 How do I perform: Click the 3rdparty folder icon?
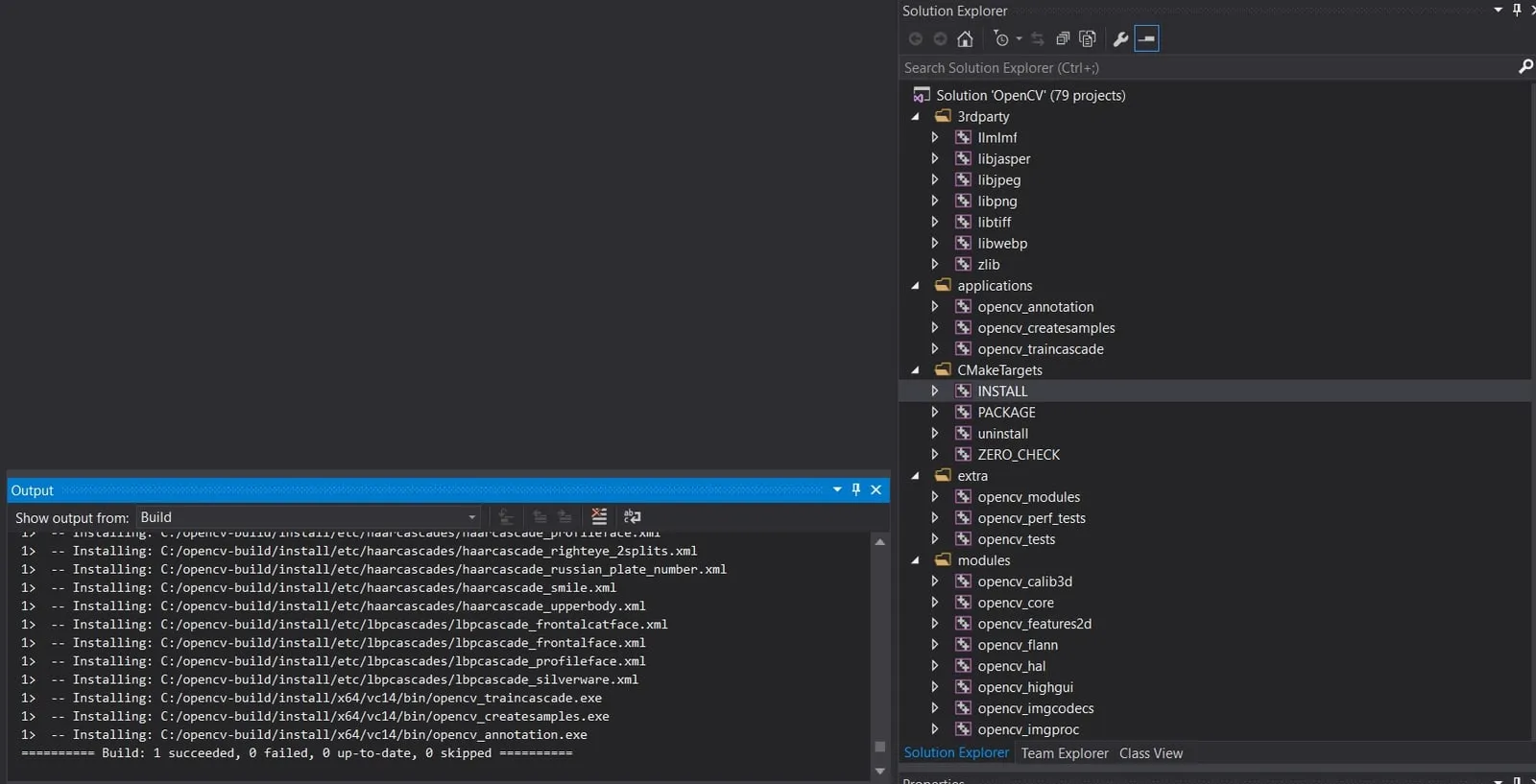pyautogui.click(x=943, y=116)
